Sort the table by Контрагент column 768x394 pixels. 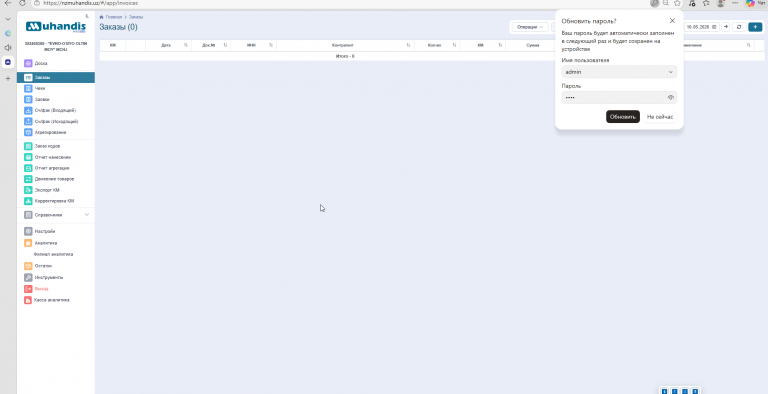point(408,45)
